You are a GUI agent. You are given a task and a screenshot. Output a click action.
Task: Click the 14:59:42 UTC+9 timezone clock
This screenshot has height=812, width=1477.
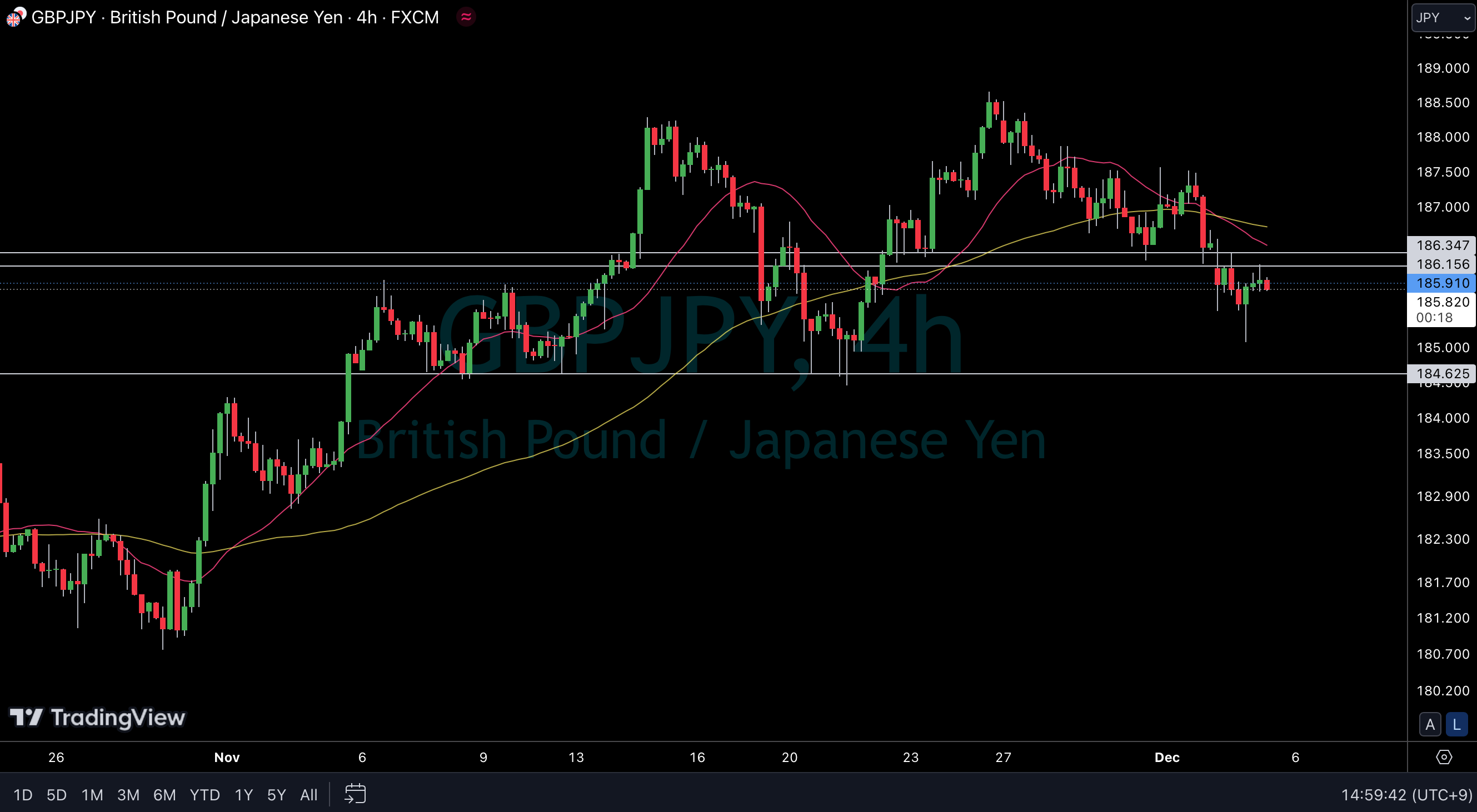(x=1406, y=795)
